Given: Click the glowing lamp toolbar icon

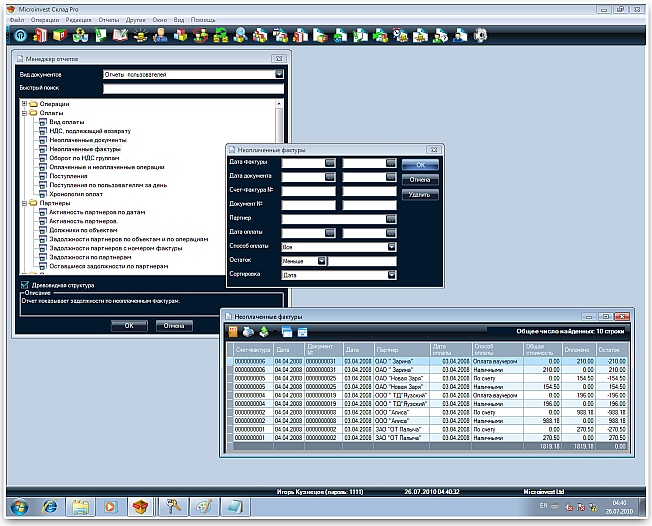Looking at the screenshot, I should coord(140,35).
